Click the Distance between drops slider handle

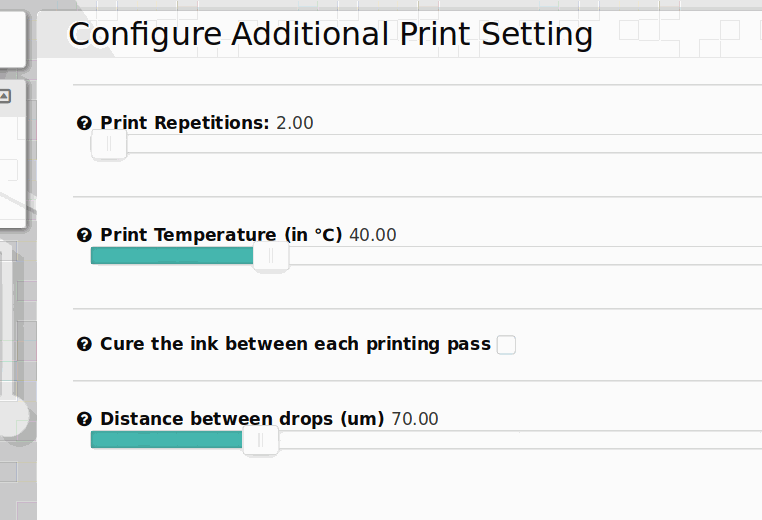(x=261, y=440)
